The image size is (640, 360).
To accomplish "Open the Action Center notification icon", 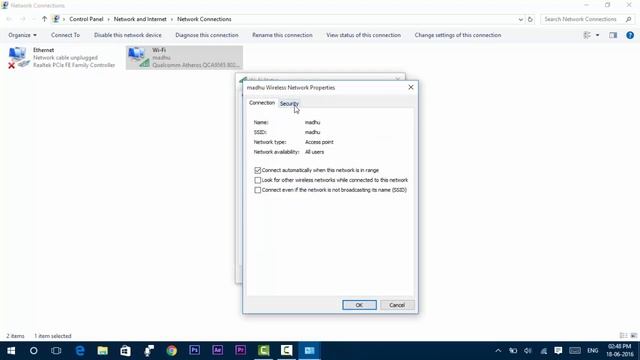I will [558, 351].
